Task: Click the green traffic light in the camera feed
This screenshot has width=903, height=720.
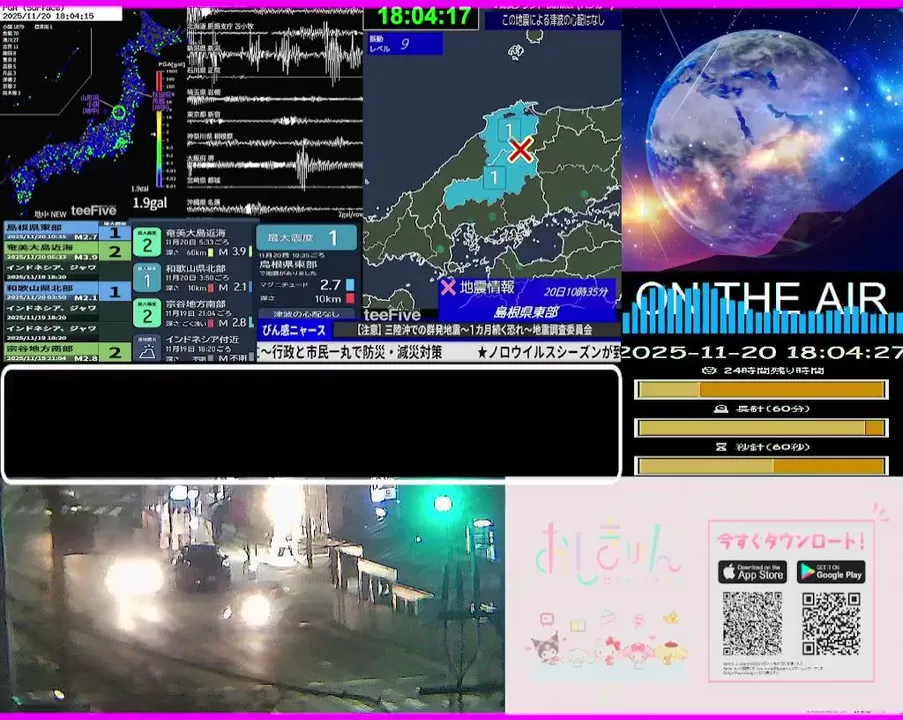Action: pos(443,503)
